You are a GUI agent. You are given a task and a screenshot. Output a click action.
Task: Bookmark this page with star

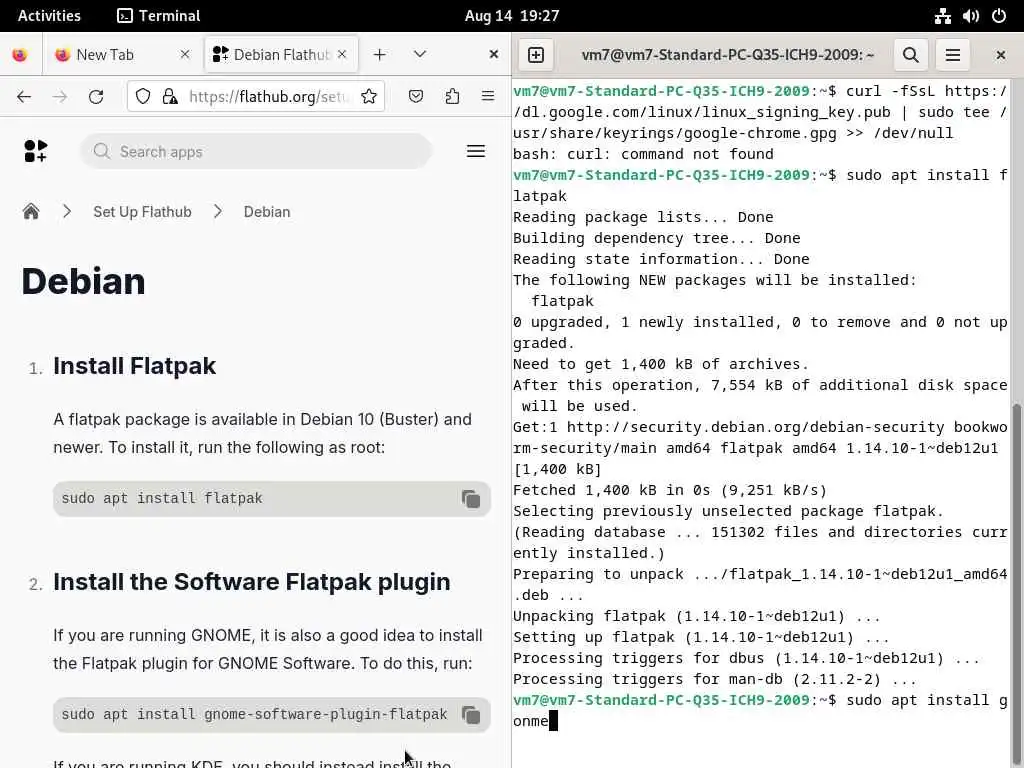[x=369, y=97]
